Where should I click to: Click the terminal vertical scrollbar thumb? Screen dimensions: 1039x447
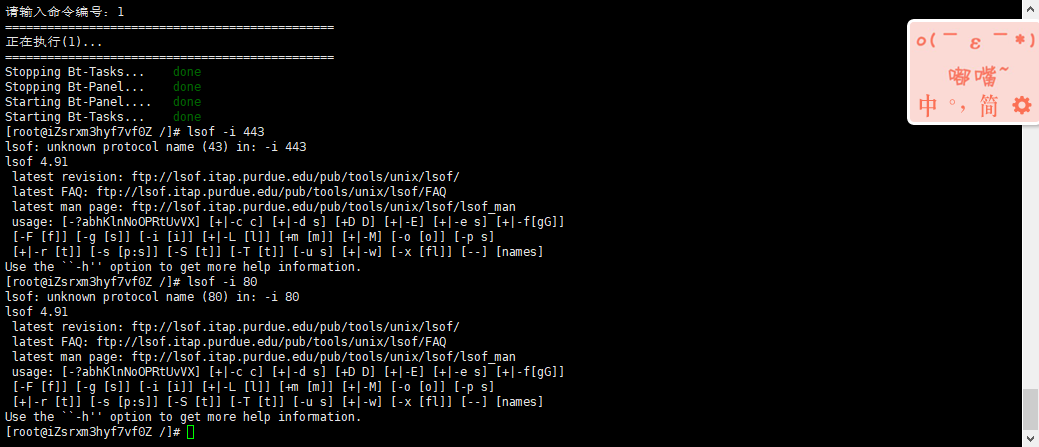pos(1030,411)
